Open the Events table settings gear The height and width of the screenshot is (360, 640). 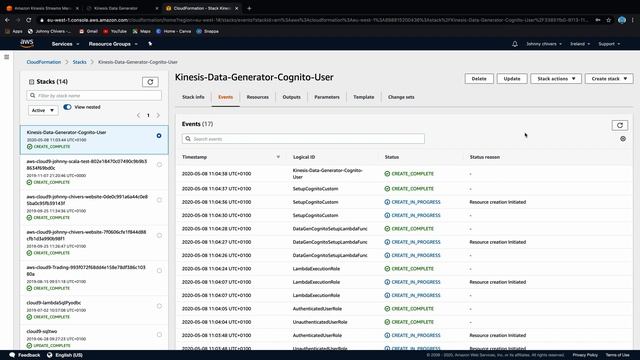coord(623,139)
